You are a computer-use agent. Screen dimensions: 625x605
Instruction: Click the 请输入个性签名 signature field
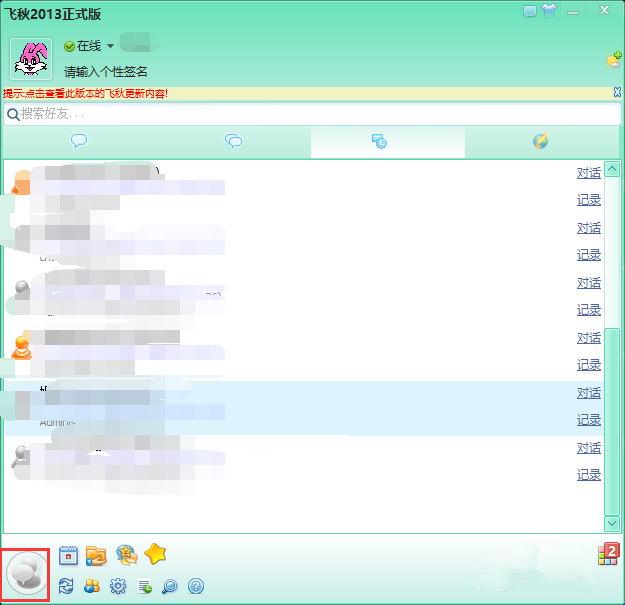point(106,72)
